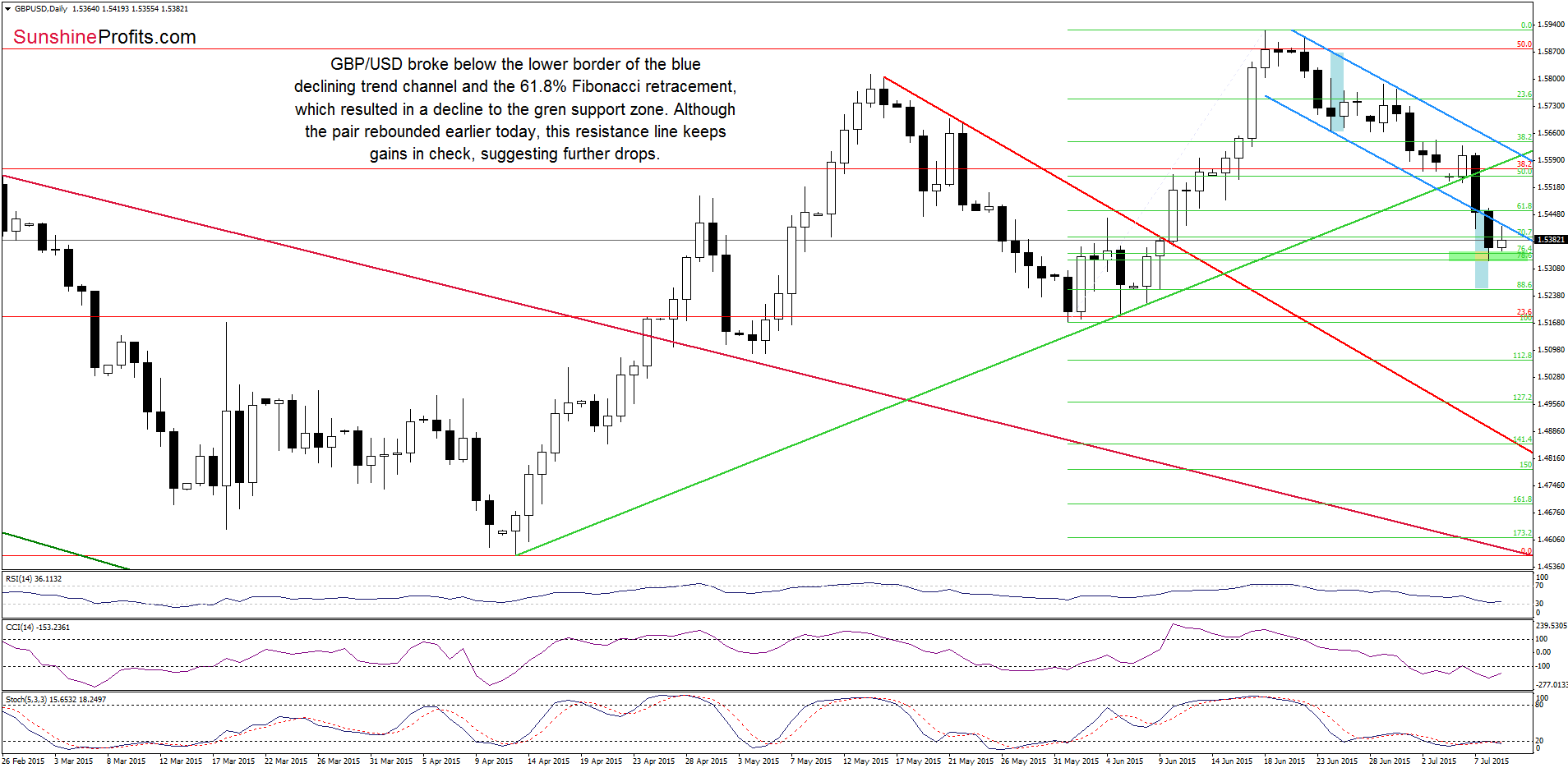Click price axis label 1.55180
This screenshot has width=1568, height=768.
click(1551, 187)
